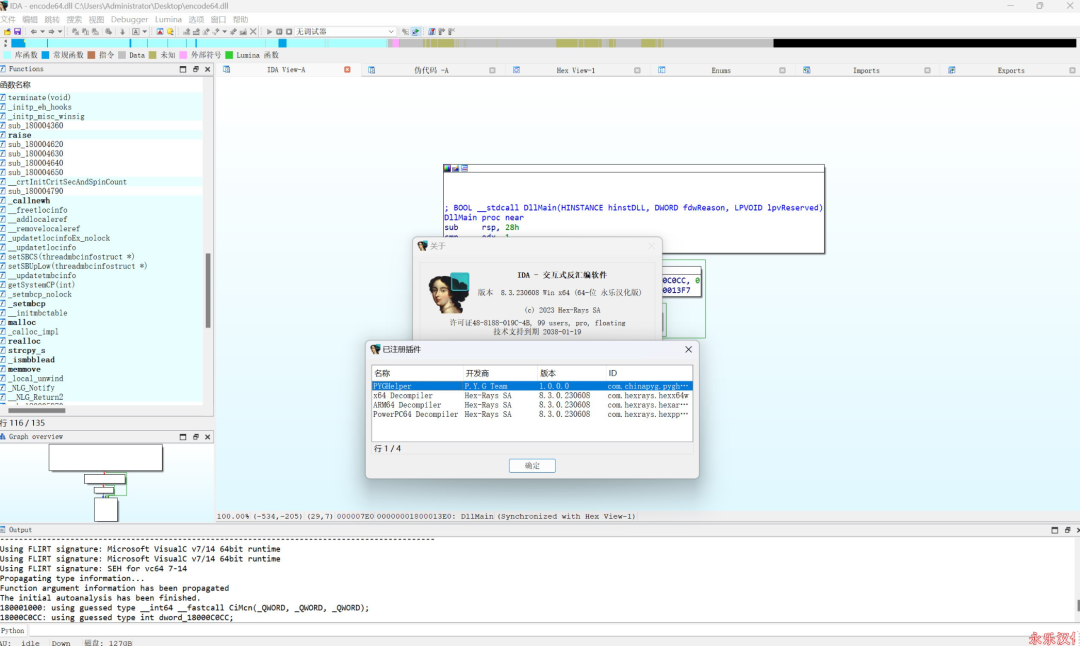Viewport: 1080px width, 646px height.
Task: Switch to the Enums tab
Action: [x=720, y=70]
